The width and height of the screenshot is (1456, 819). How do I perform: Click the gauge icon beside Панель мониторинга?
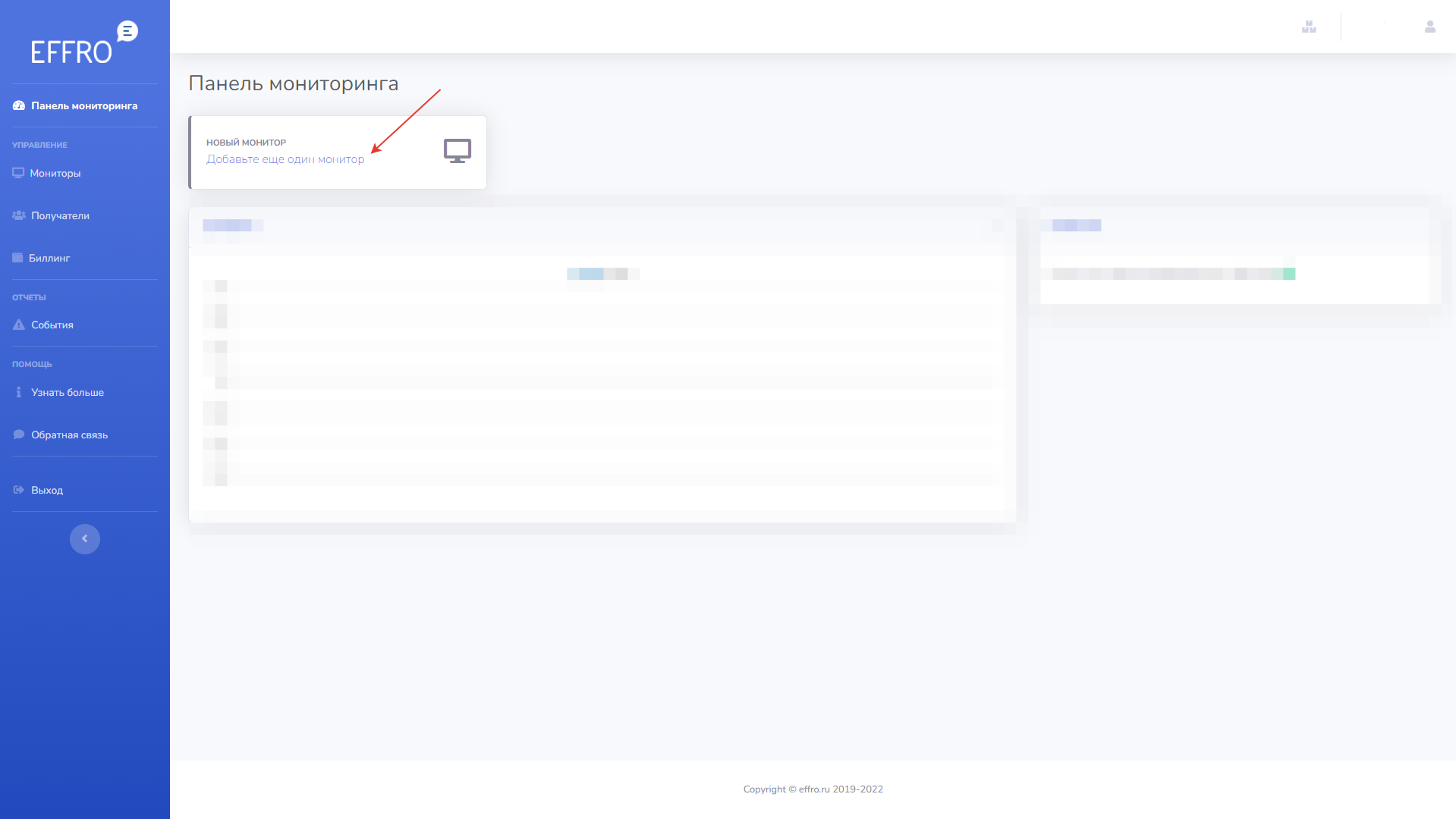pos(19,106)
